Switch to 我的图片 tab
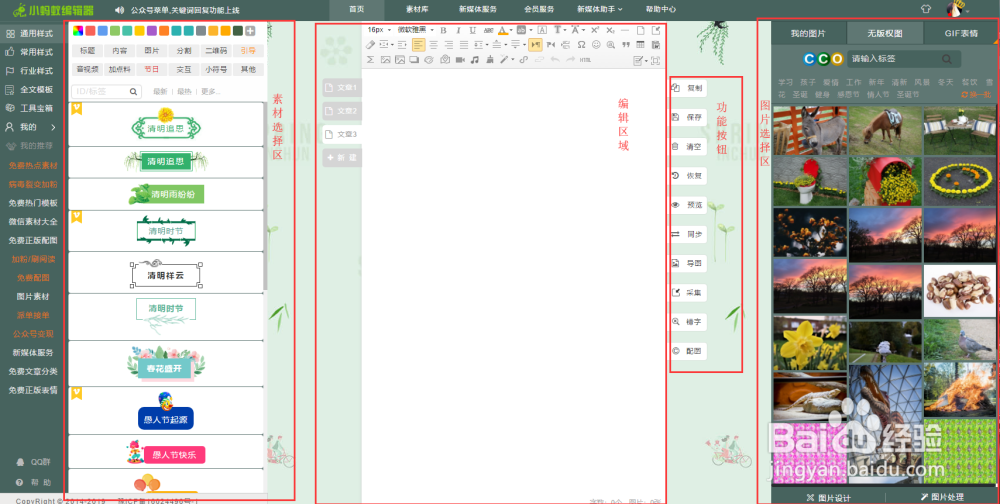Screen dimensions: 1000x504 coord(809,34)
